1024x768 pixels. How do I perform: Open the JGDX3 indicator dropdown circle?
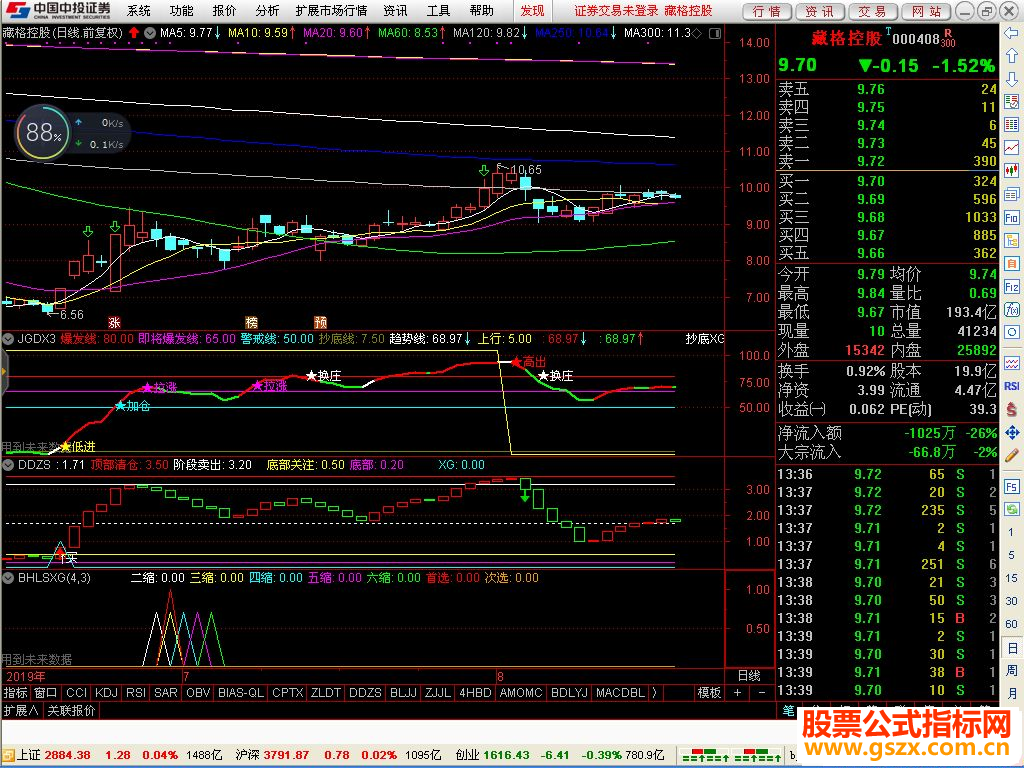[x=8, y=339]
